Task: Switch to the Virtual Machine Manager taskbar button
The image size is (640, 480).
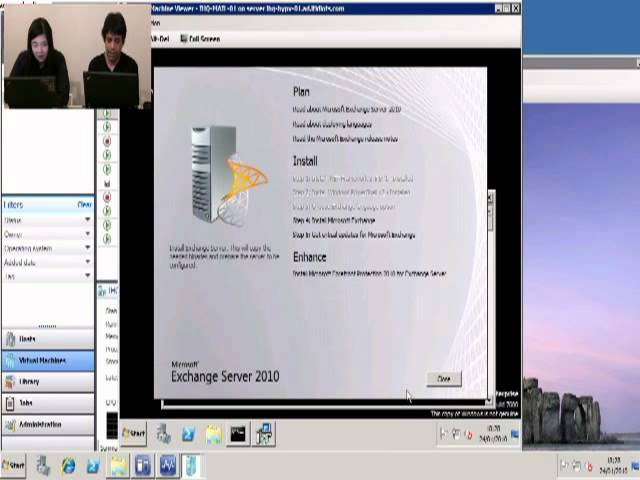Action: coord(143,466)
